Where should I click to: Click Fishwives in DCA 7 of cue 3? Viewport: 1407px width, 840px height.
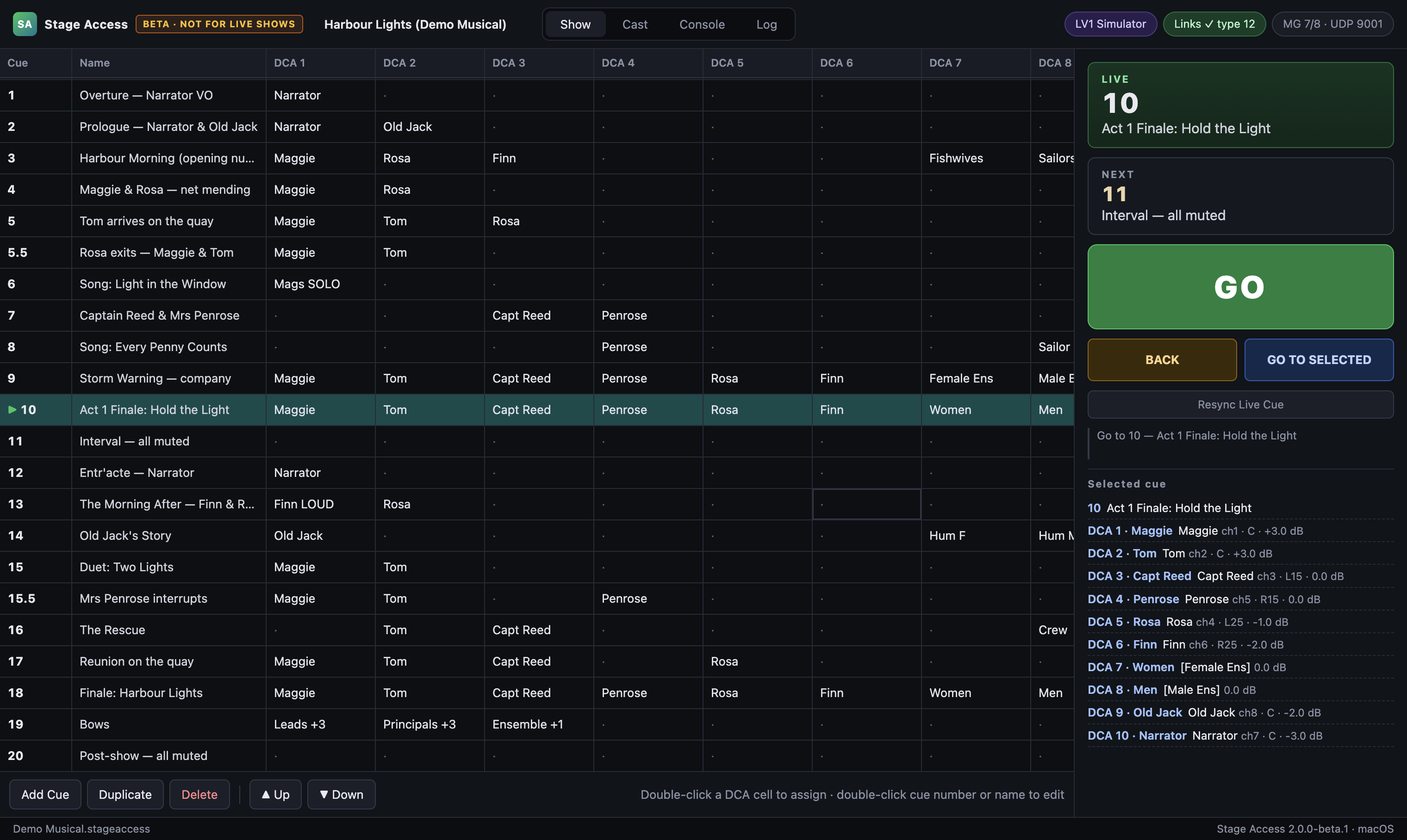pos(956,158)
